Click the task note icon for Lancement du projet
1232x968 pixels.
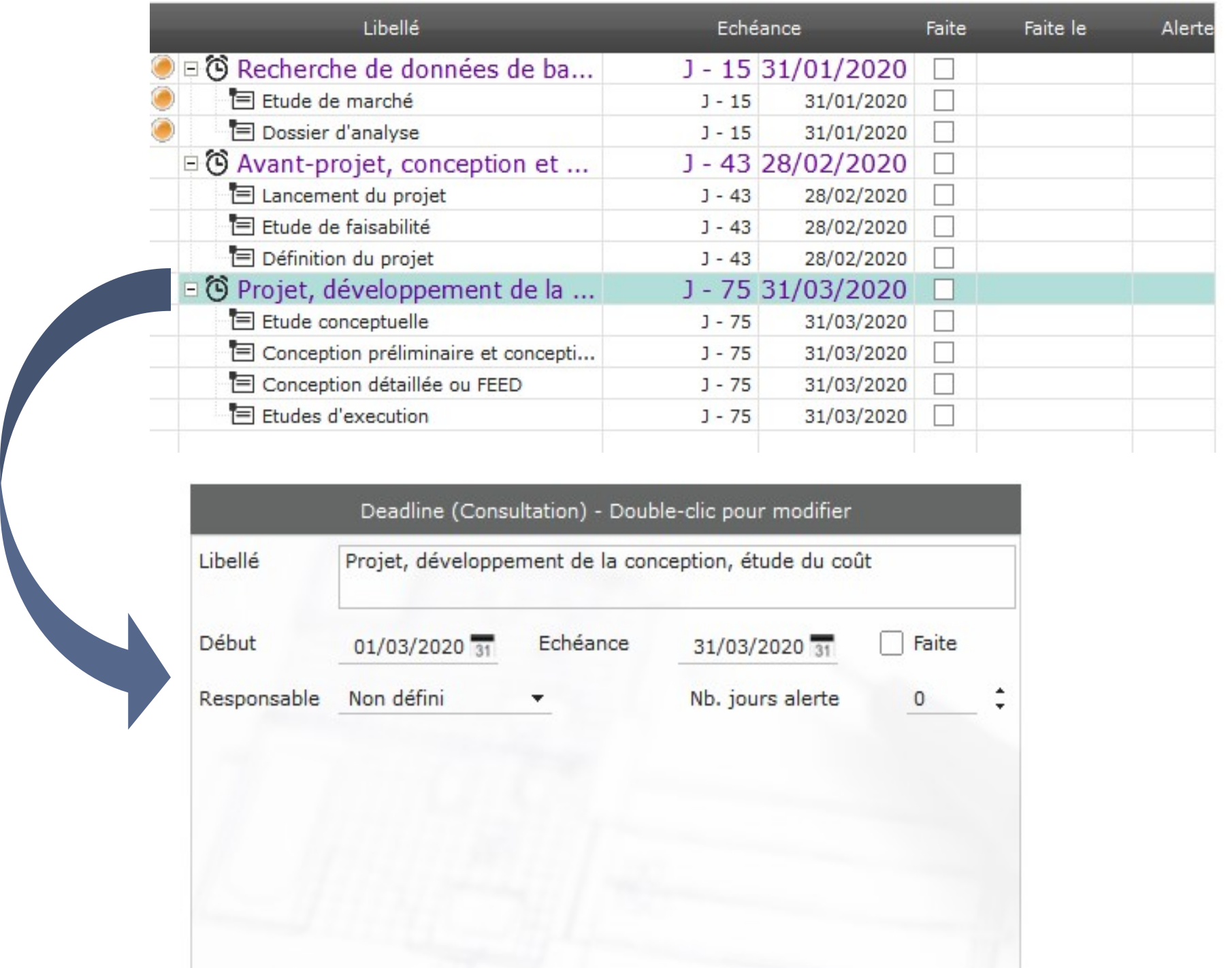click(x=242, y=195)
